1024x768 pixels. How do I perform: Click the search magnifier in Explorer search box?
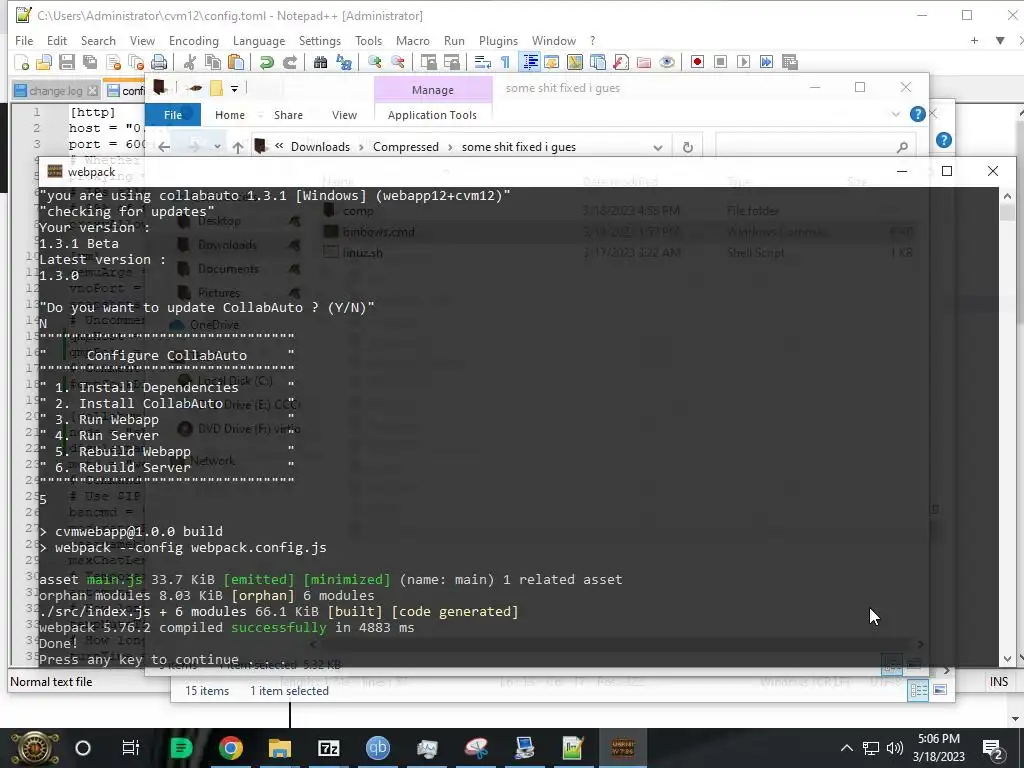click(x=903, y=147)
